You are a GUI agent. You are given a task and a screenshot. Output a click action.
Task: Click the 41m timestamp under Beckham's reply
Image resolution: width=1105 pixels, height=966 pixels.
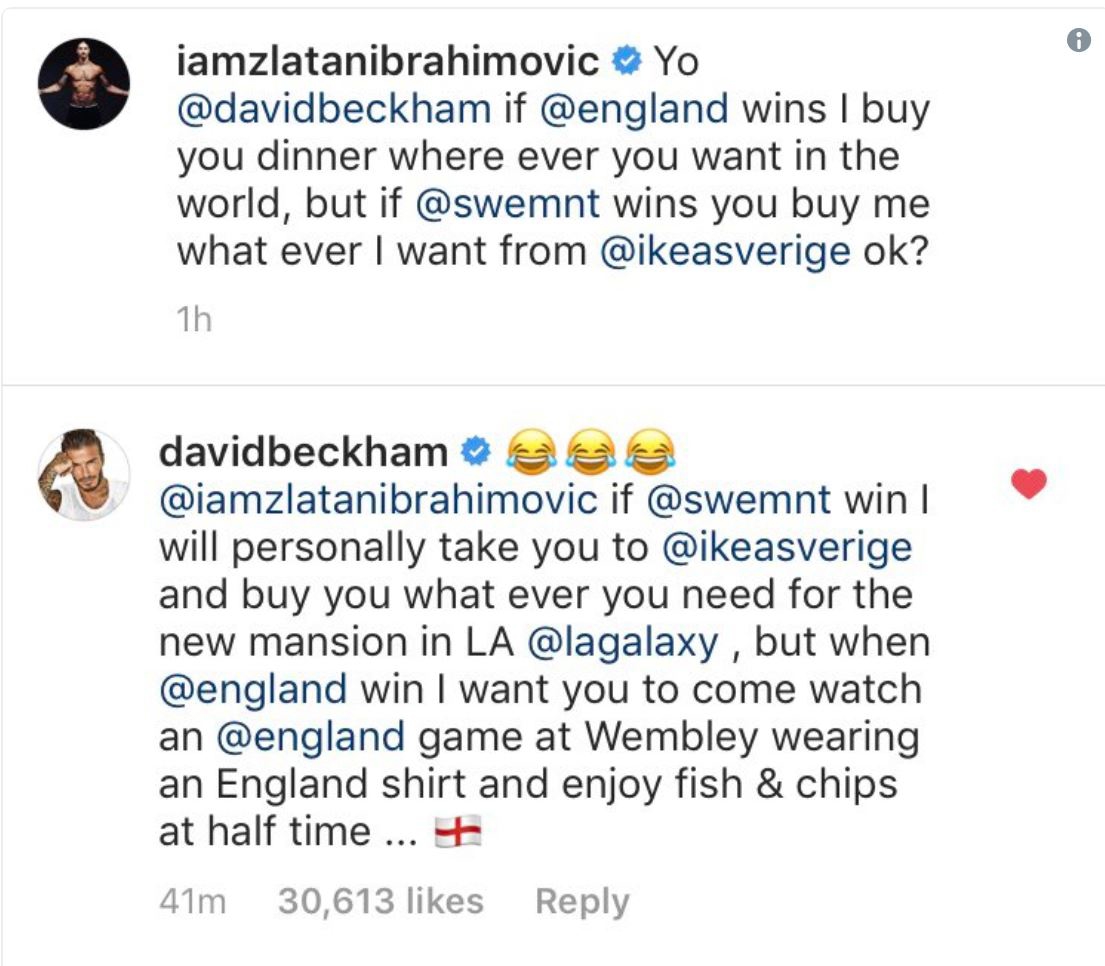(193, 901)
